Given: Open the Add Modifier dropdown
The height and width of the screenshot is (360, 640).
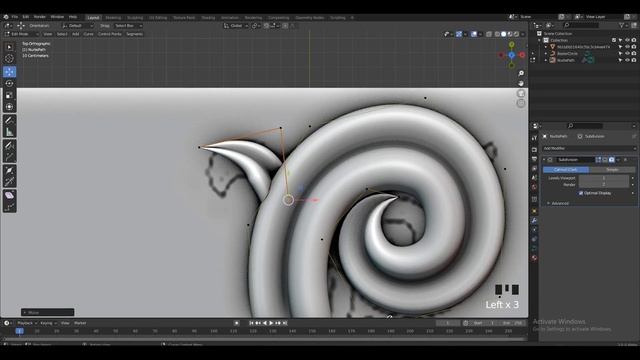Looking at the screenshot, I should click(589, 149).
